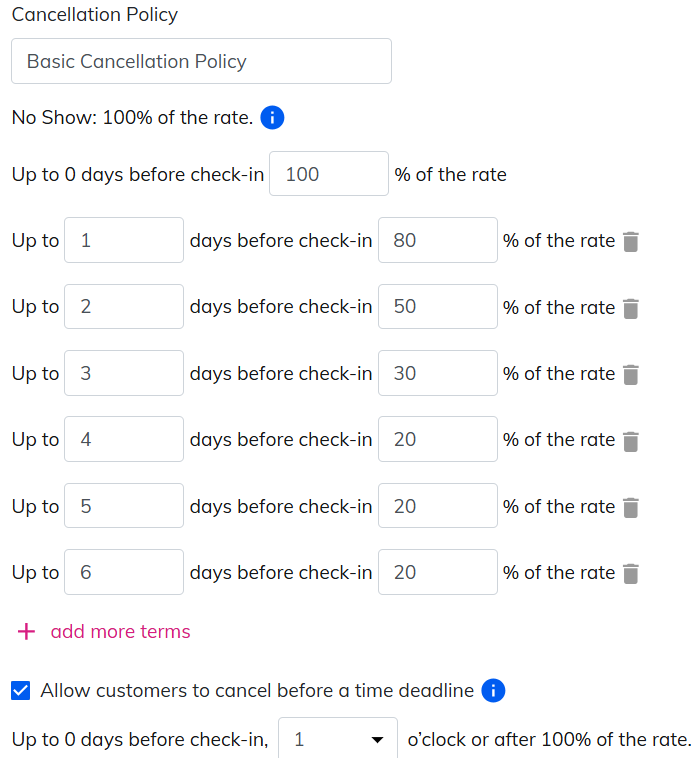Click the Basic Cancellation Policy name field
The width and height of the screenshot is (700, 760).
(201, 61)
